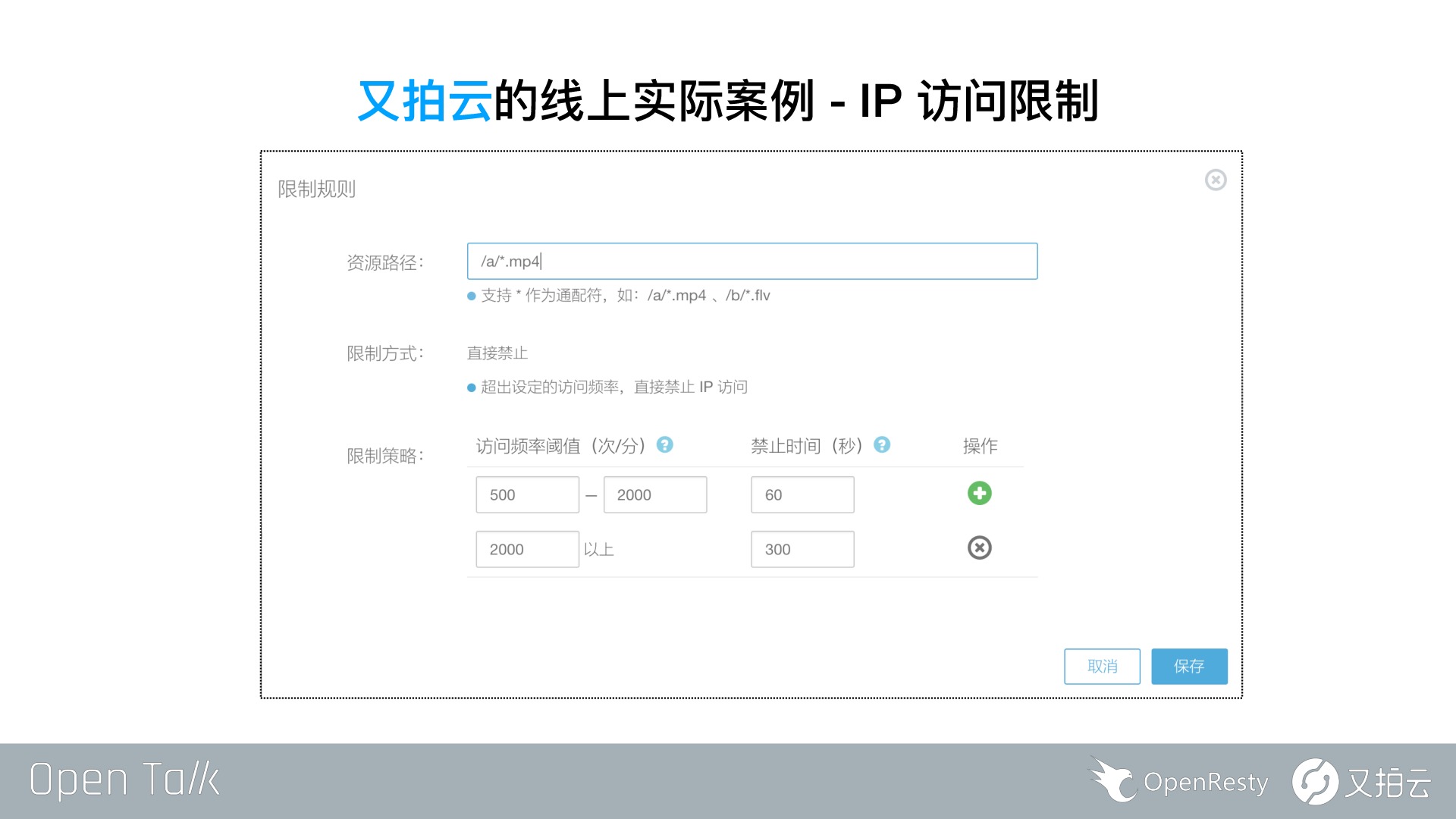Click the upper threshold field in the 500 row

tap(655, 494)
